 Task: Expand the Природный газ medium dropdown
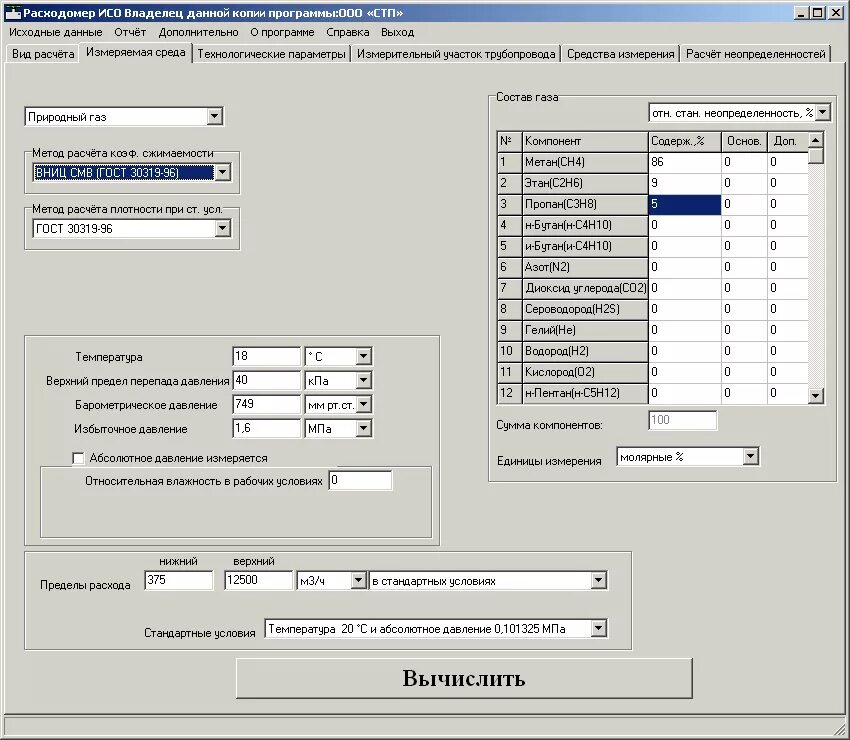point(215,117)
